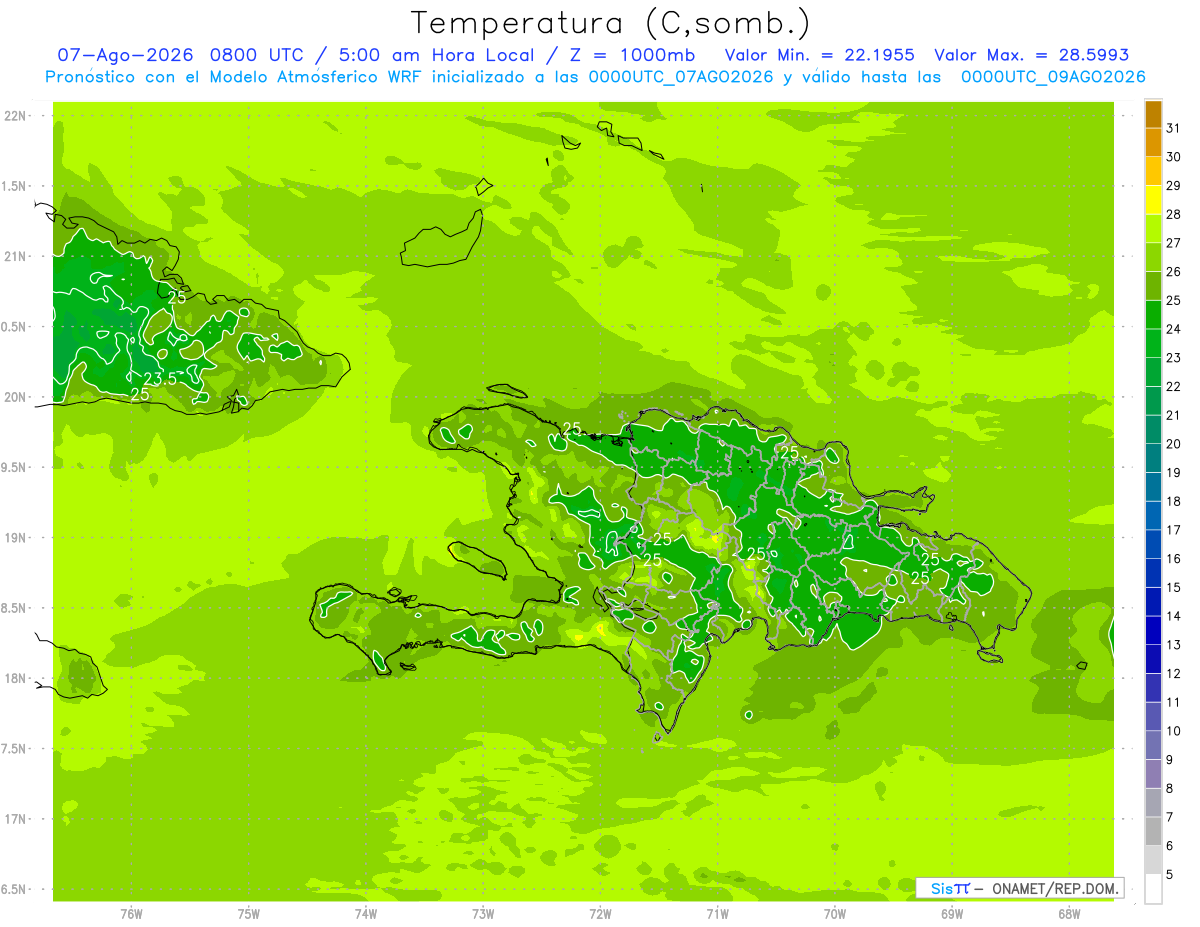Image resolution: width=1200 pixels, height=927 pixels.
Task: Click the legend value 18
Action: 1174,501
